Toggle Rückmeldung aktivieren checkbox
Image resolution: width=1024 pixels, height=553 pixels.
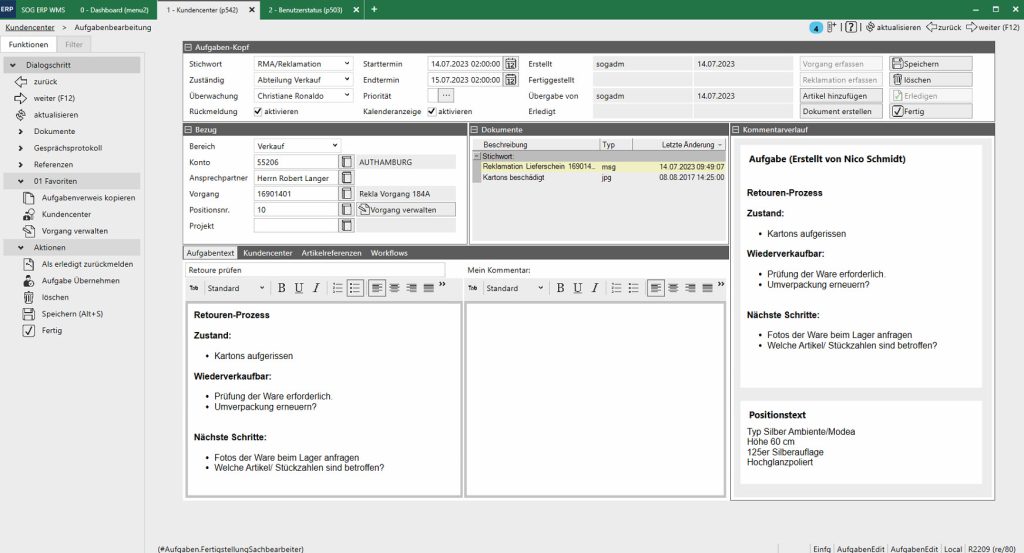coord(258,112)
